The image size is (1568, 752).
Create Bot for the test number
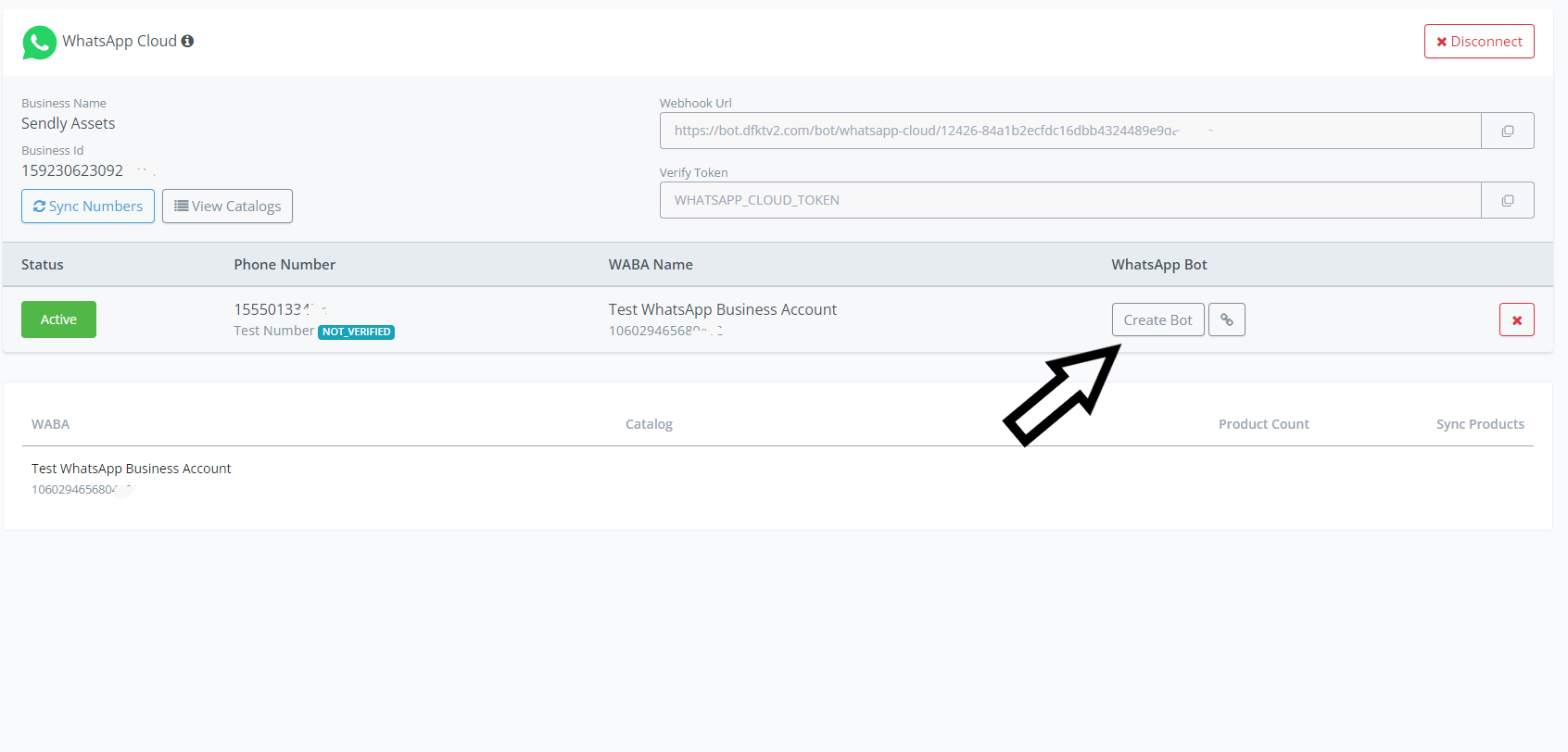coord(1157,320)
